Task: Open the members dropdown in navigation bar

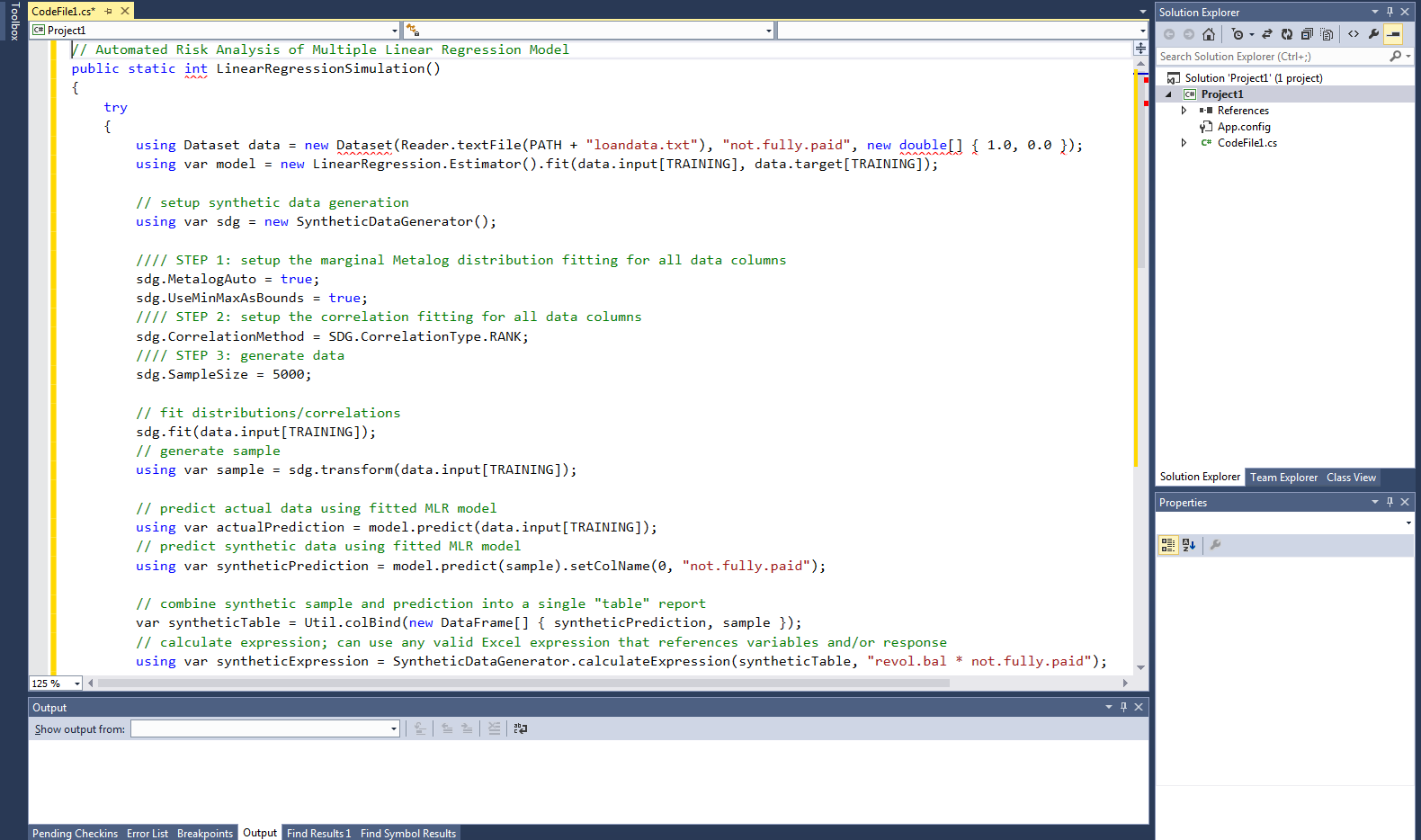Action: point(1143,30)
